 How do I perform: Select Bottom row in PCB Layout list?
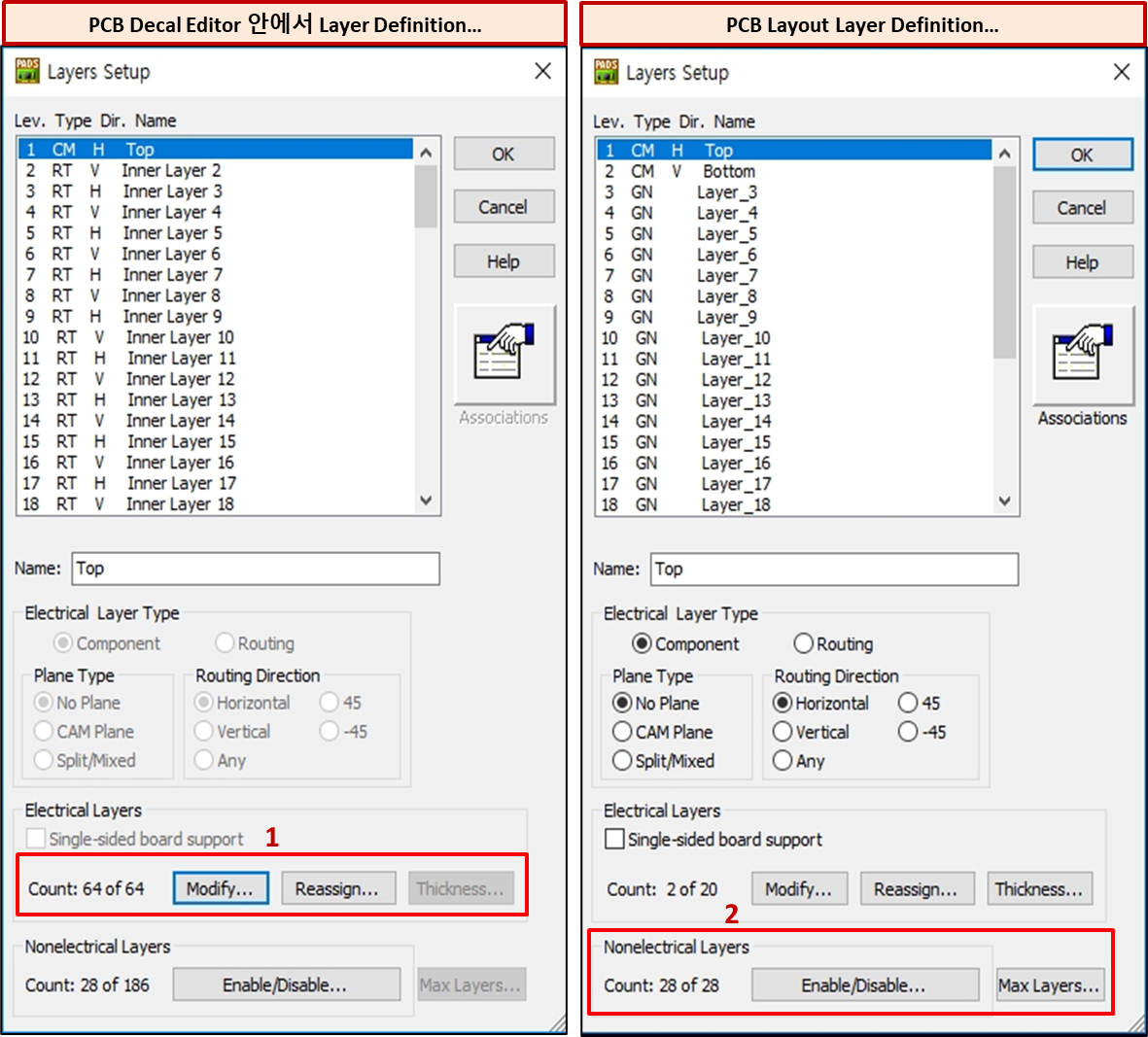(794, 170)
